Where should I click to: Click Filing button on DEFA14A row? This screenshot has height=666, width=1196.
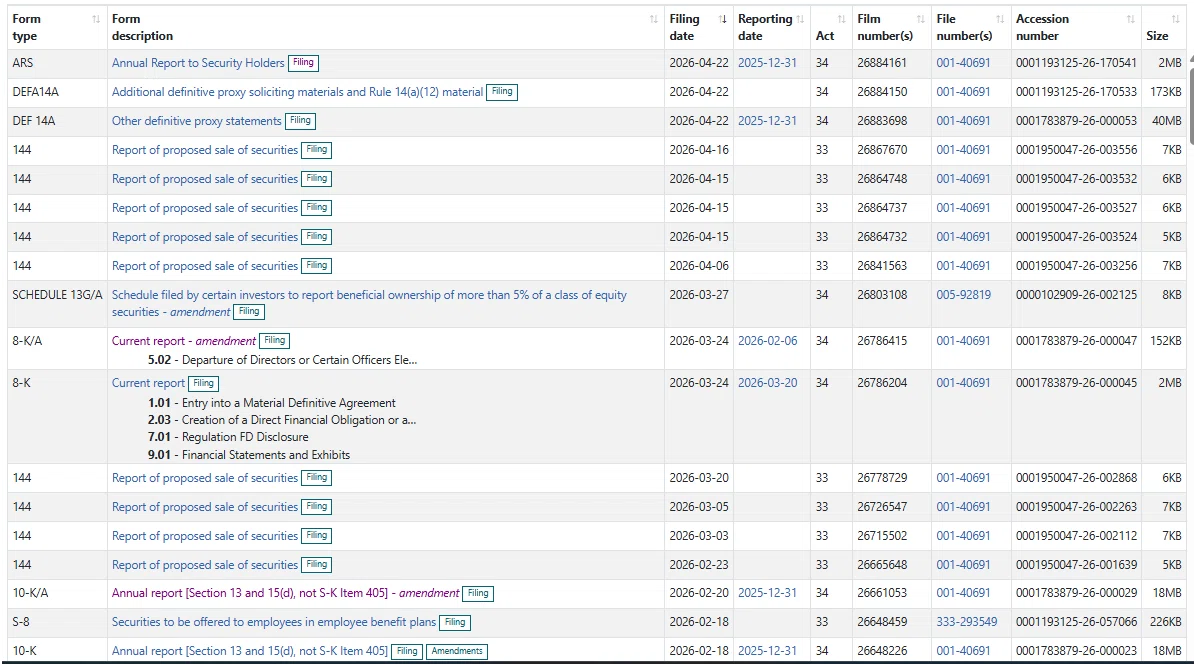coord(502,92)
